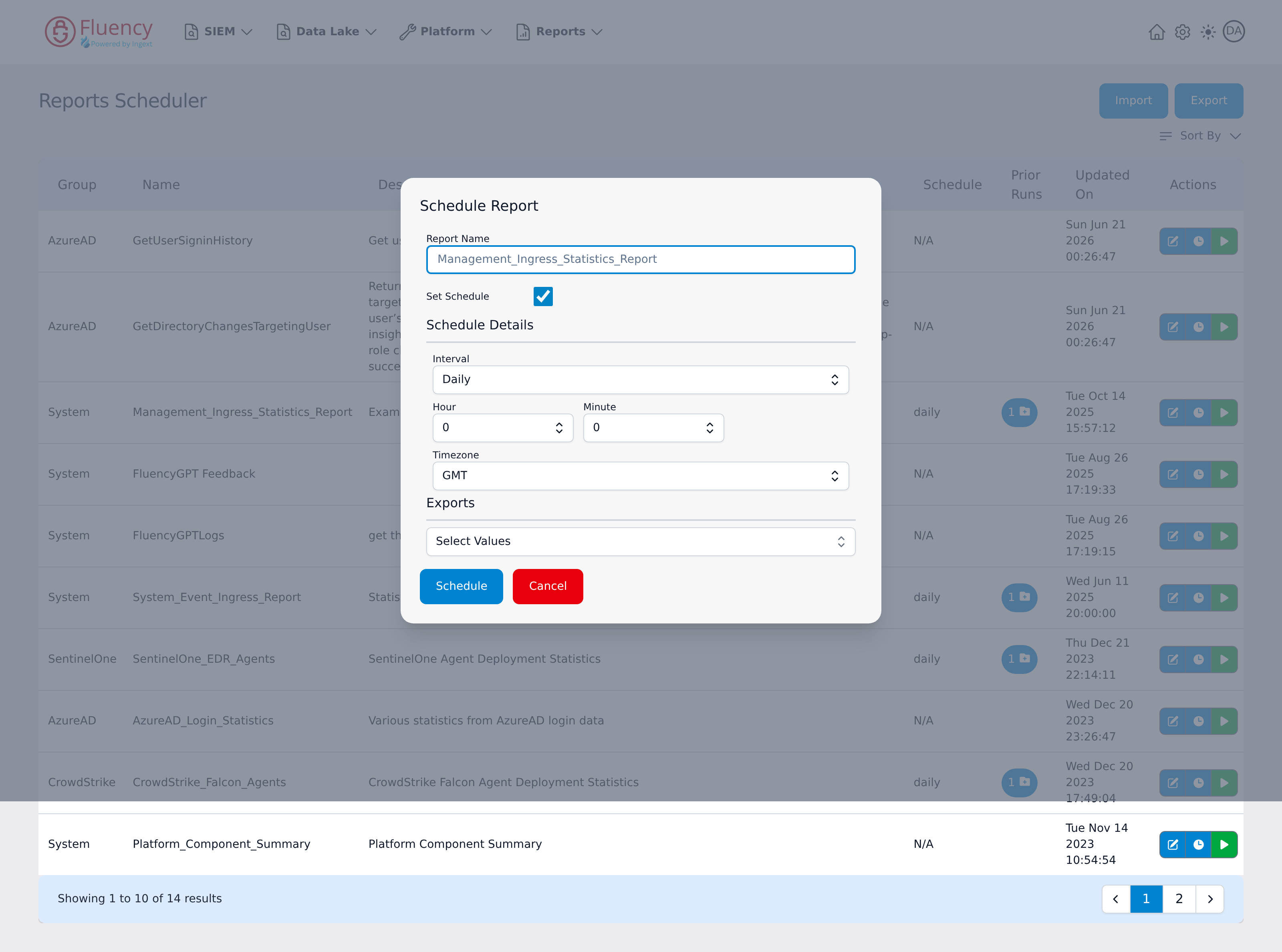
Task: Click the Fluency logo
Action: point(99,32)
